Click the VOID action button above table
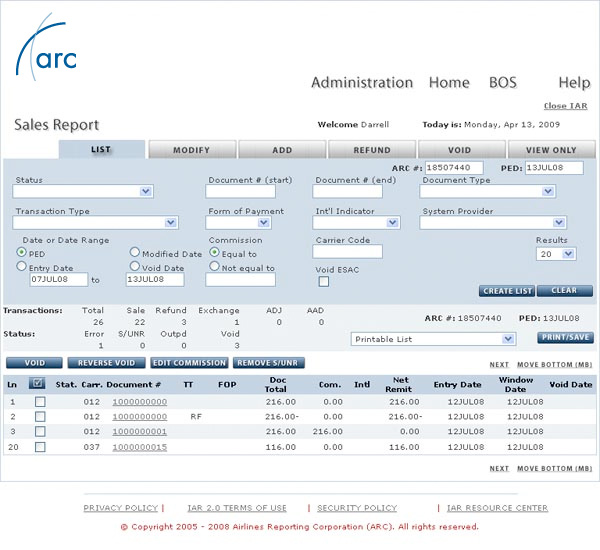Screen dimensions: 600x550 coord(34,363)
